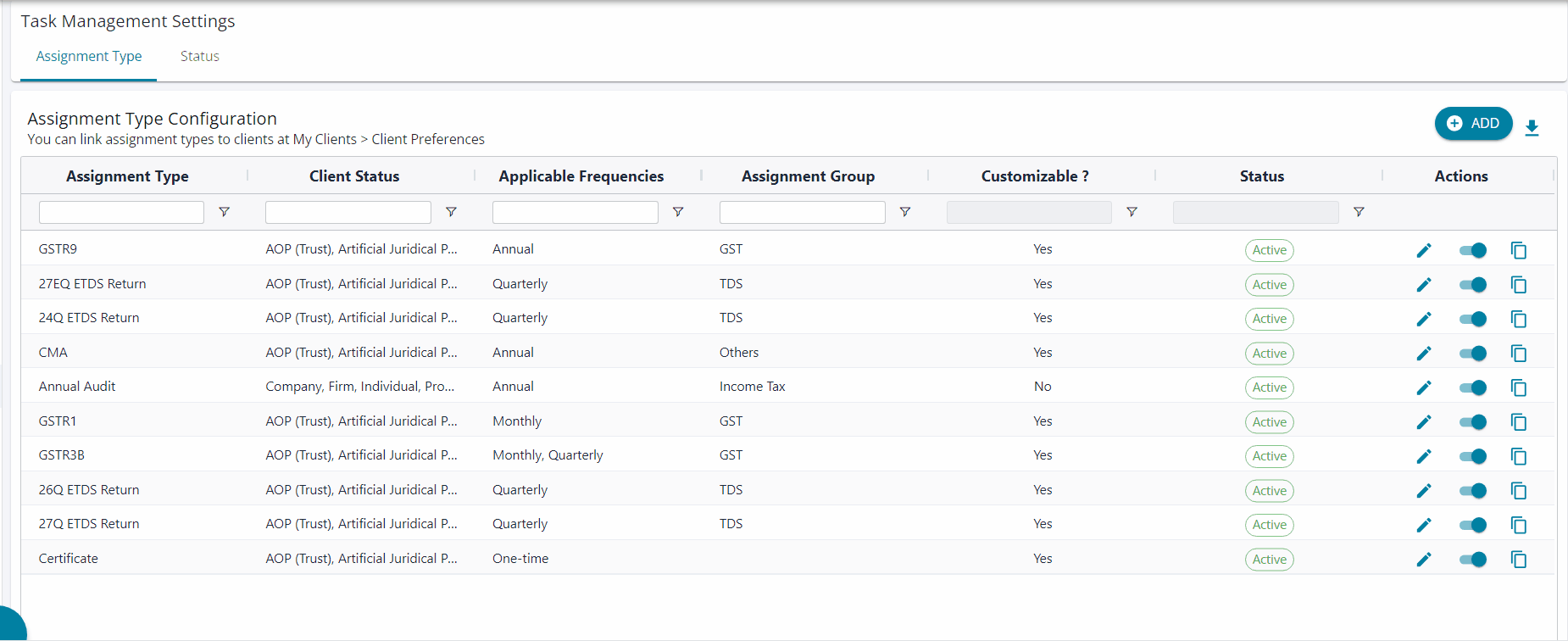Download the assignment type list
The image size is (1568, 641).
point(1532,128)
